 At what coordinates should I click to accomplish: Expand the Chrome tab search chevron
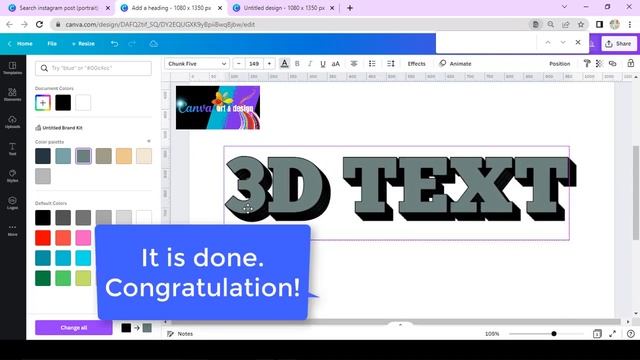564,7
